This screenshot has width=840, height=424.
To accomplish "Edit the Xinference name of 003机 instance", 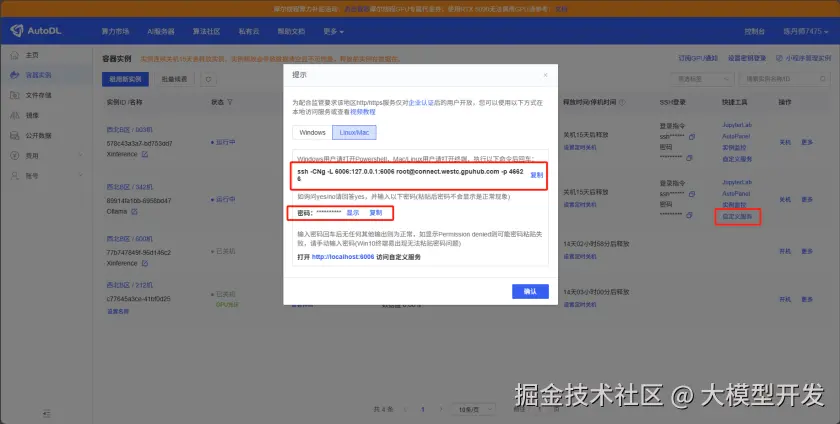I will coord(145,154).
